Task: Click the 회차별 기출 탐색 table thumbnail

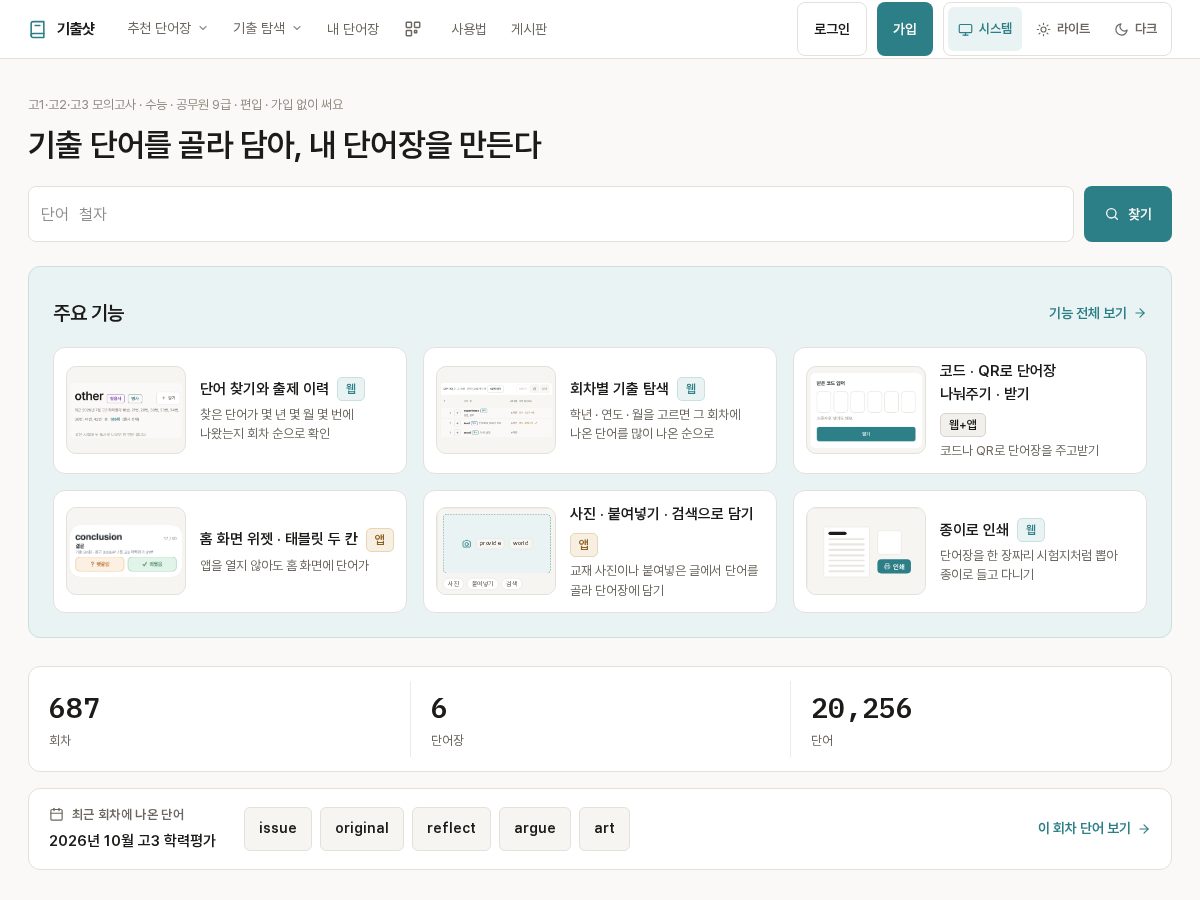Action: [496, 410]
